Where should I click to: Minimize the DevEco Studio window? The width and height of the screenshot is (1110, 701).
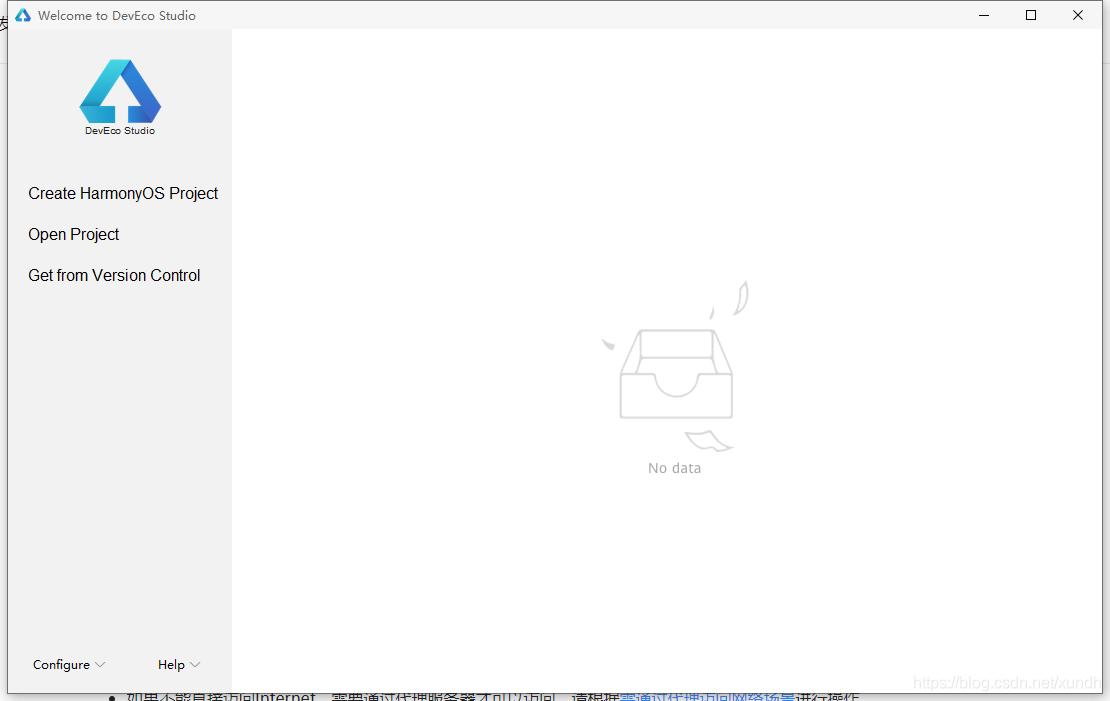click(x=984, y=15)
